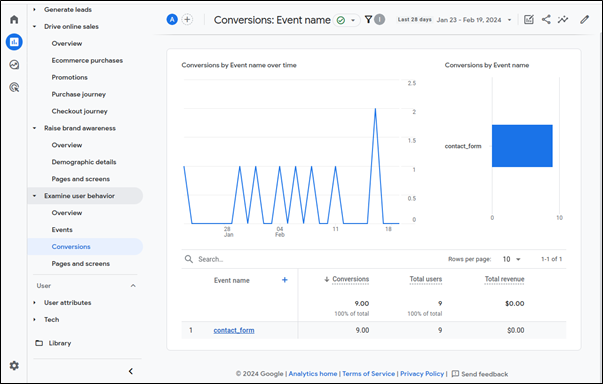Screen dimensions: 603x384
Task: Open the Insights sparkline icon
Action: click(x=563, y=19)
